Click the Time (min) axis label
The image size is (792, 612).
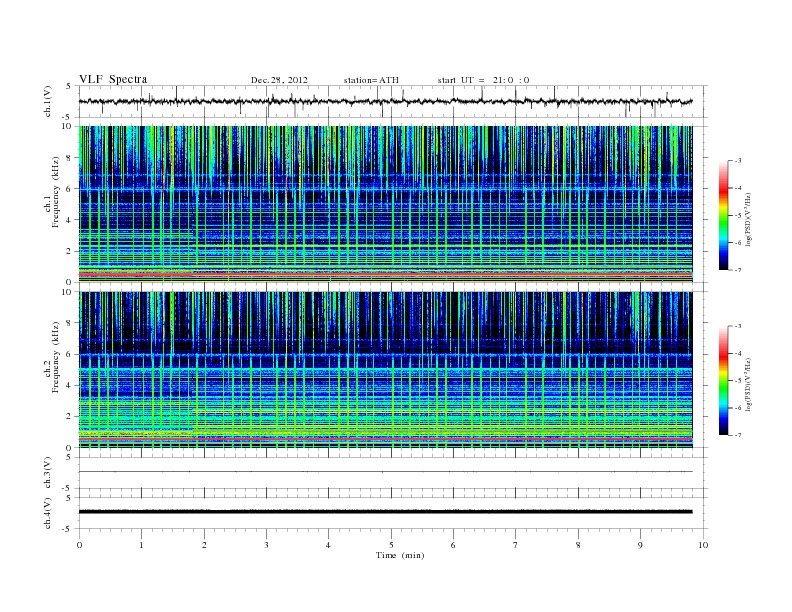tap(400, 554)
